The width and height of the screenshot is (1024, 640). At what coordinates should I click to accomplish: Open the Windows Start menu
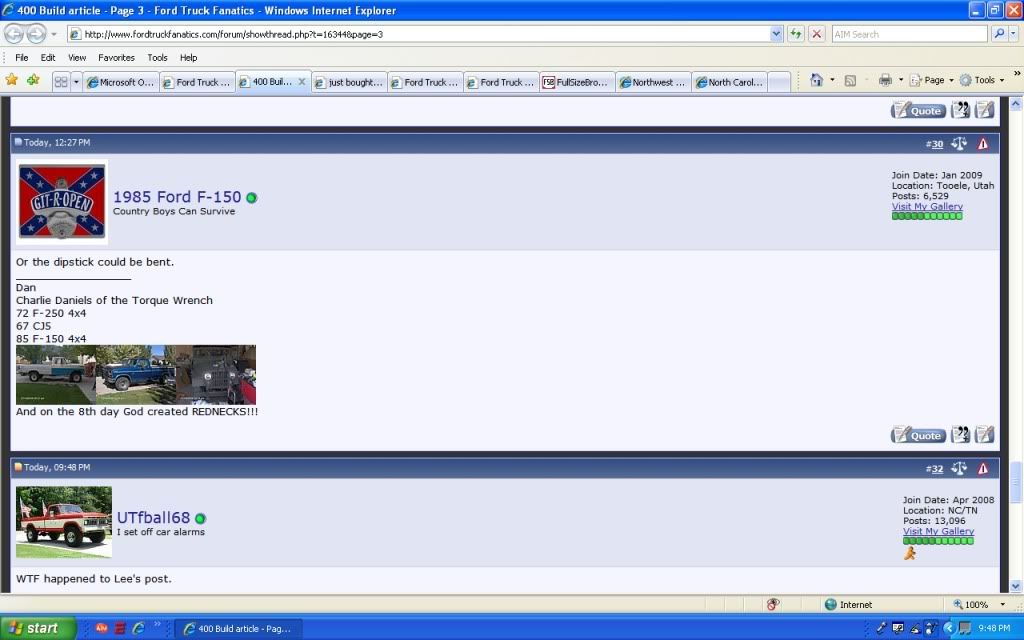click(x=37, y=628)
